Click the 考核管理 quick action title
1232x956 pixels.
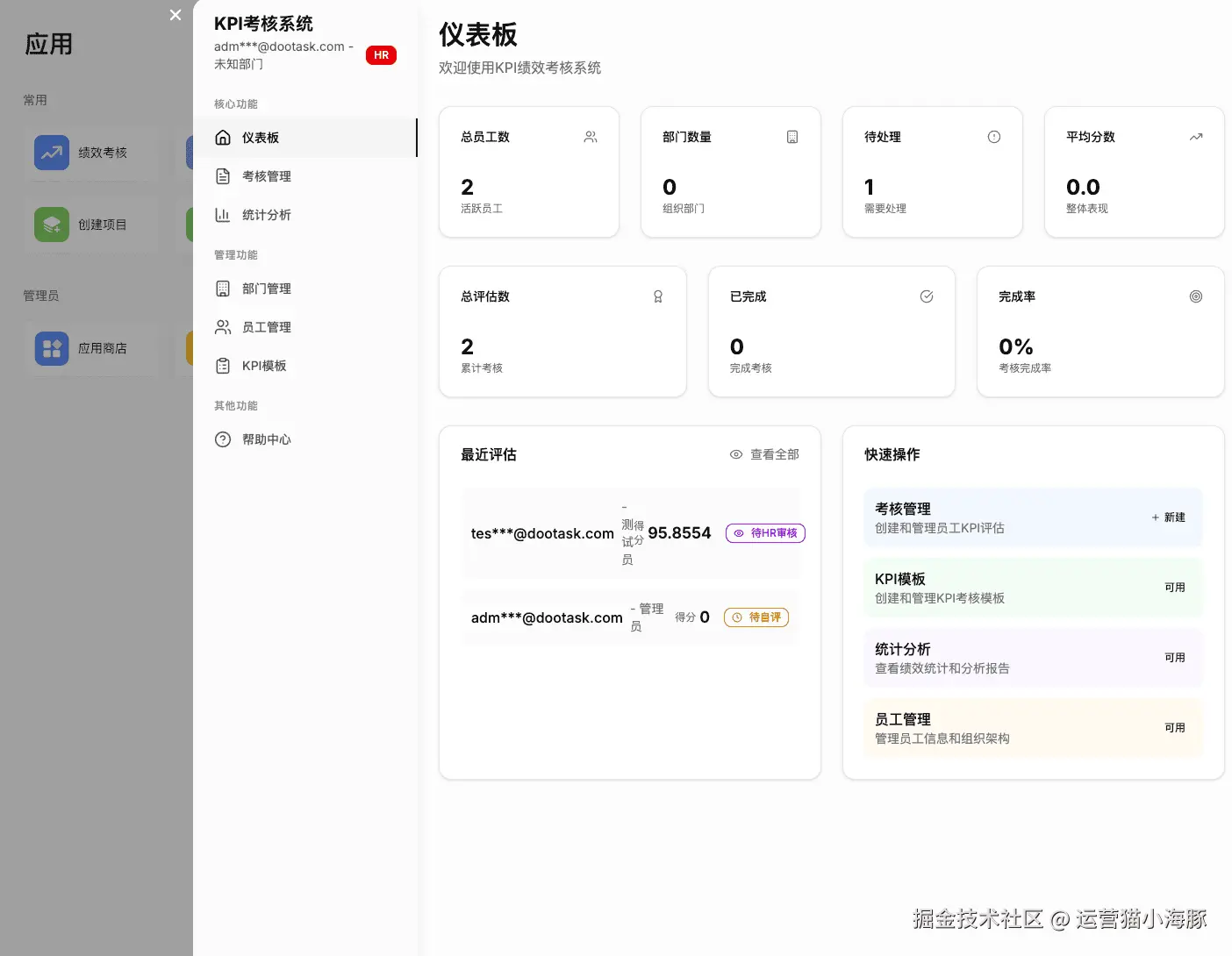point(903,509)
